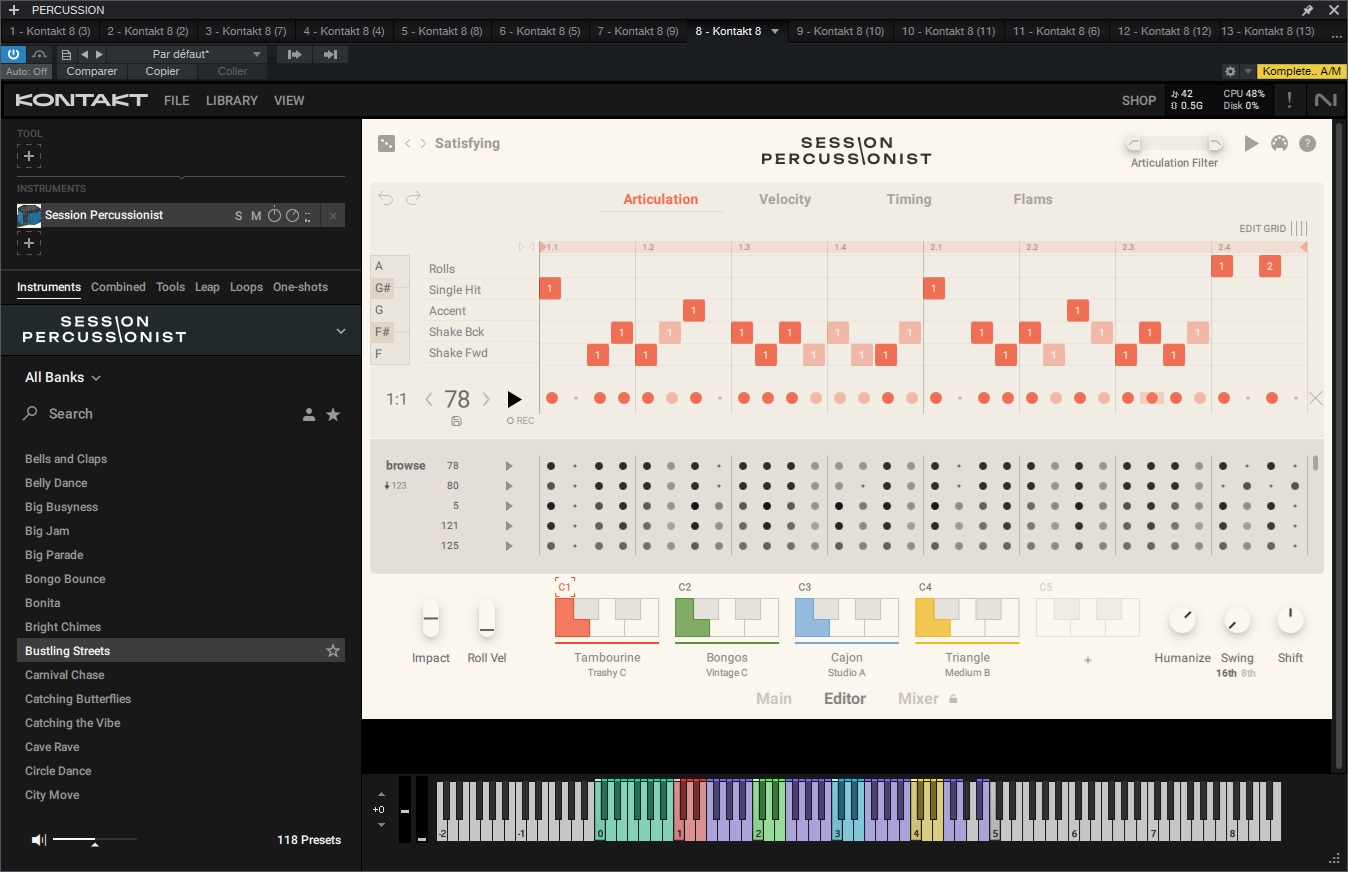Click the help question mark icon

(1307, 144)
